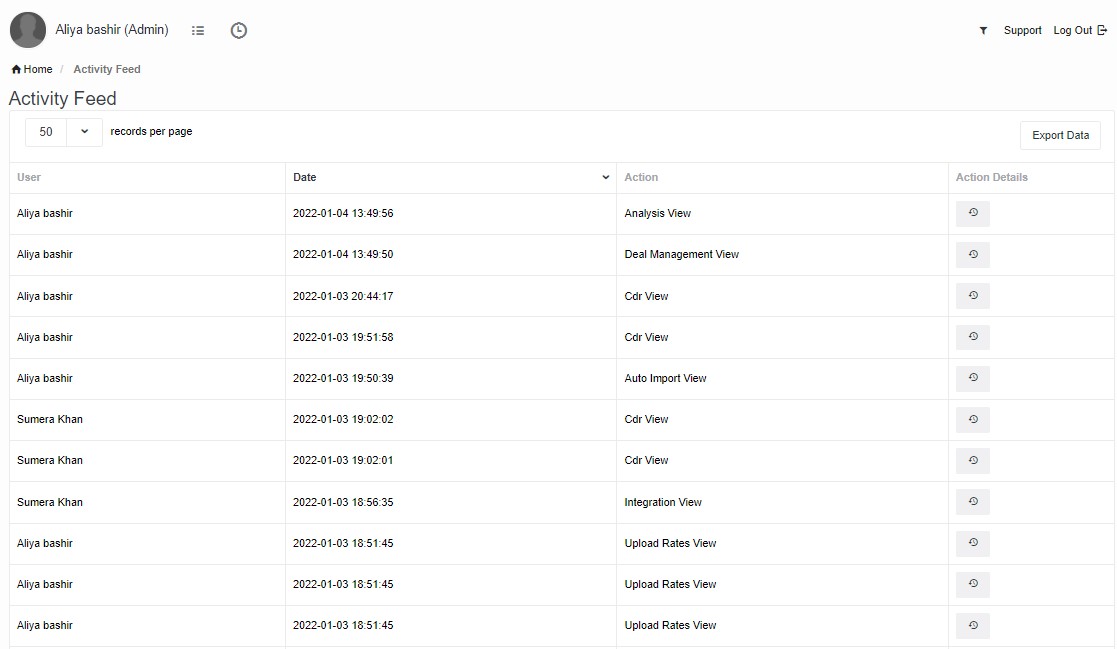Screen dimensions: 1117x649
Task: Open the list menu icon beside the username
Action: [198, 31]
